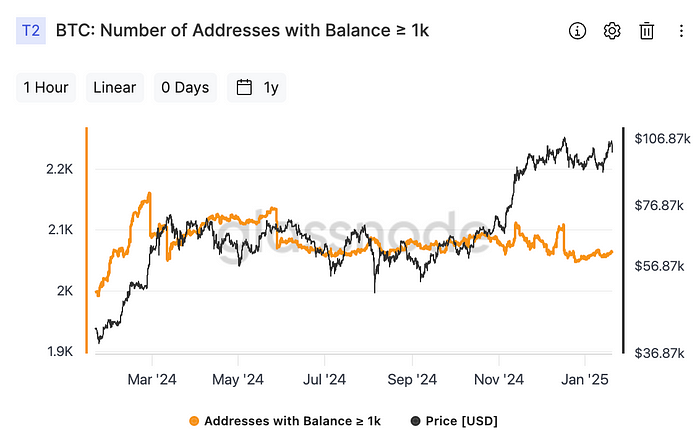The height and width of the screenshot is (440, 700).
Task: Click the $76.87k price axis label
Action: [x=659, y=205]
